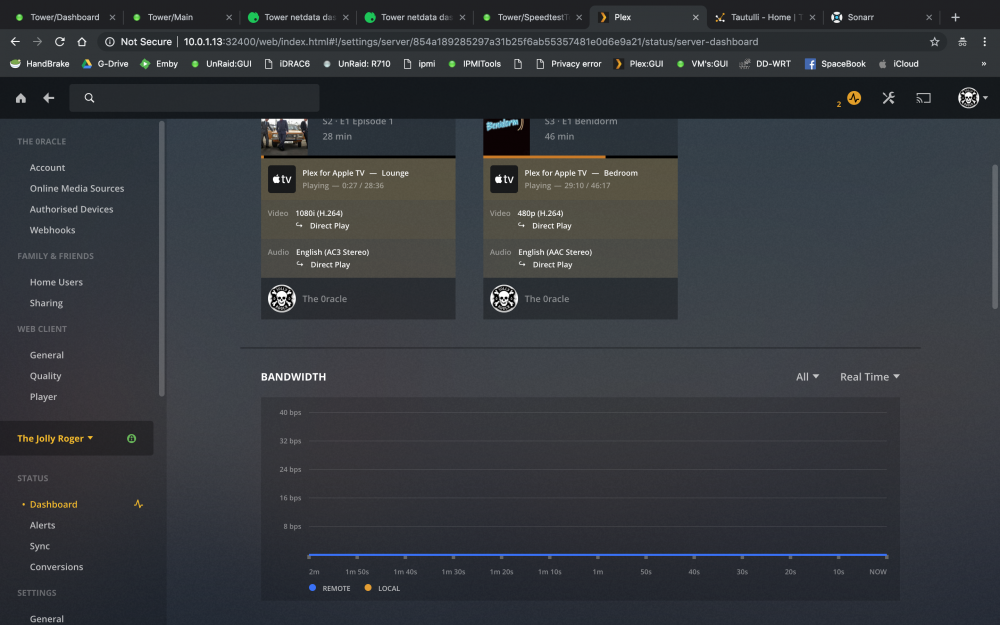Open the Emby bookmark
The width and height of the screenshot is (1000, 625).
point(159,64)
